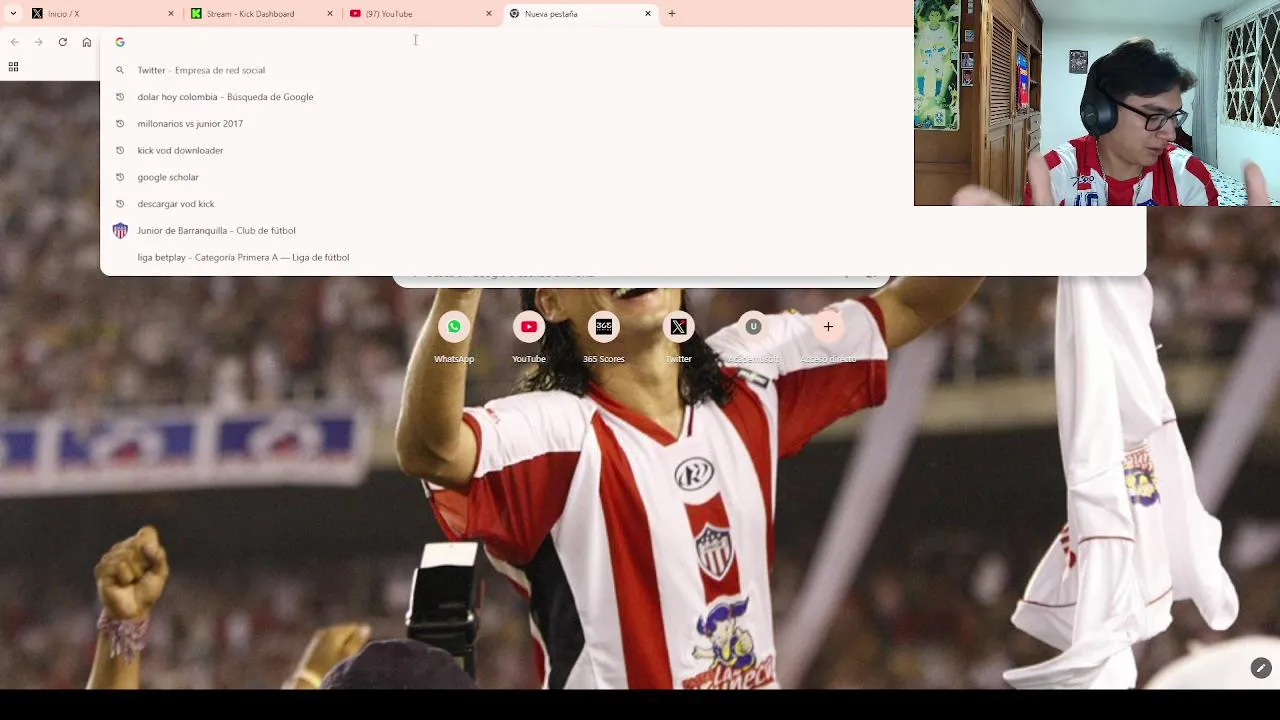Select suggestion Junior de Barranquilla - Club de fútbol
The image size is (1280, 720).
point(622,231)
